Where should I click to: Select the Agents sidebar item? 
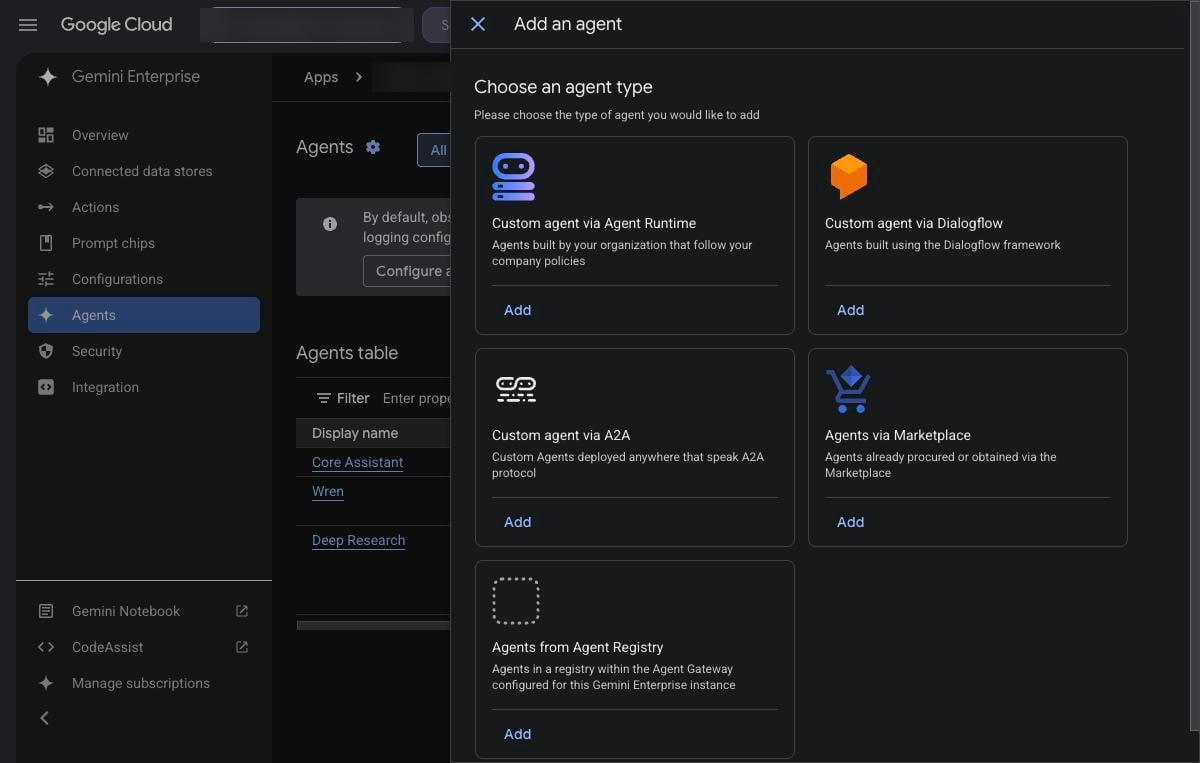tap(144, 315)
